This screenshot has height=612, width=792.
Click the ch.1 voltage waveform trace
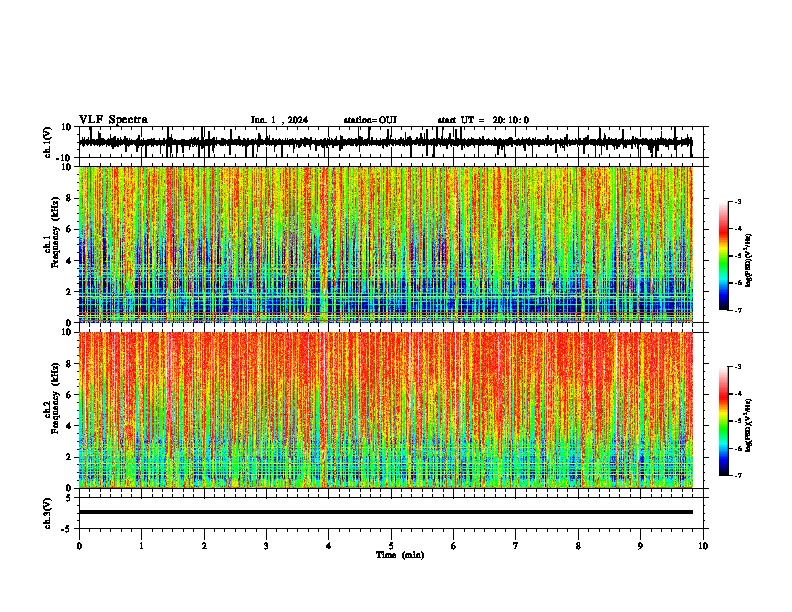[x=385, y=142]
